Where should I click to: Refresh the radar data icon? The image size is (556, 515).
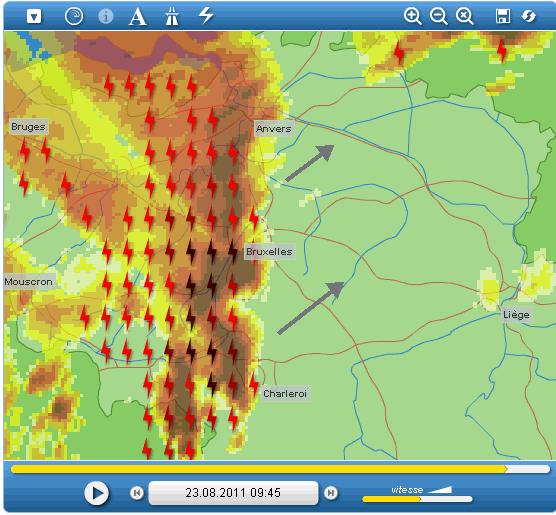point(528,16)
